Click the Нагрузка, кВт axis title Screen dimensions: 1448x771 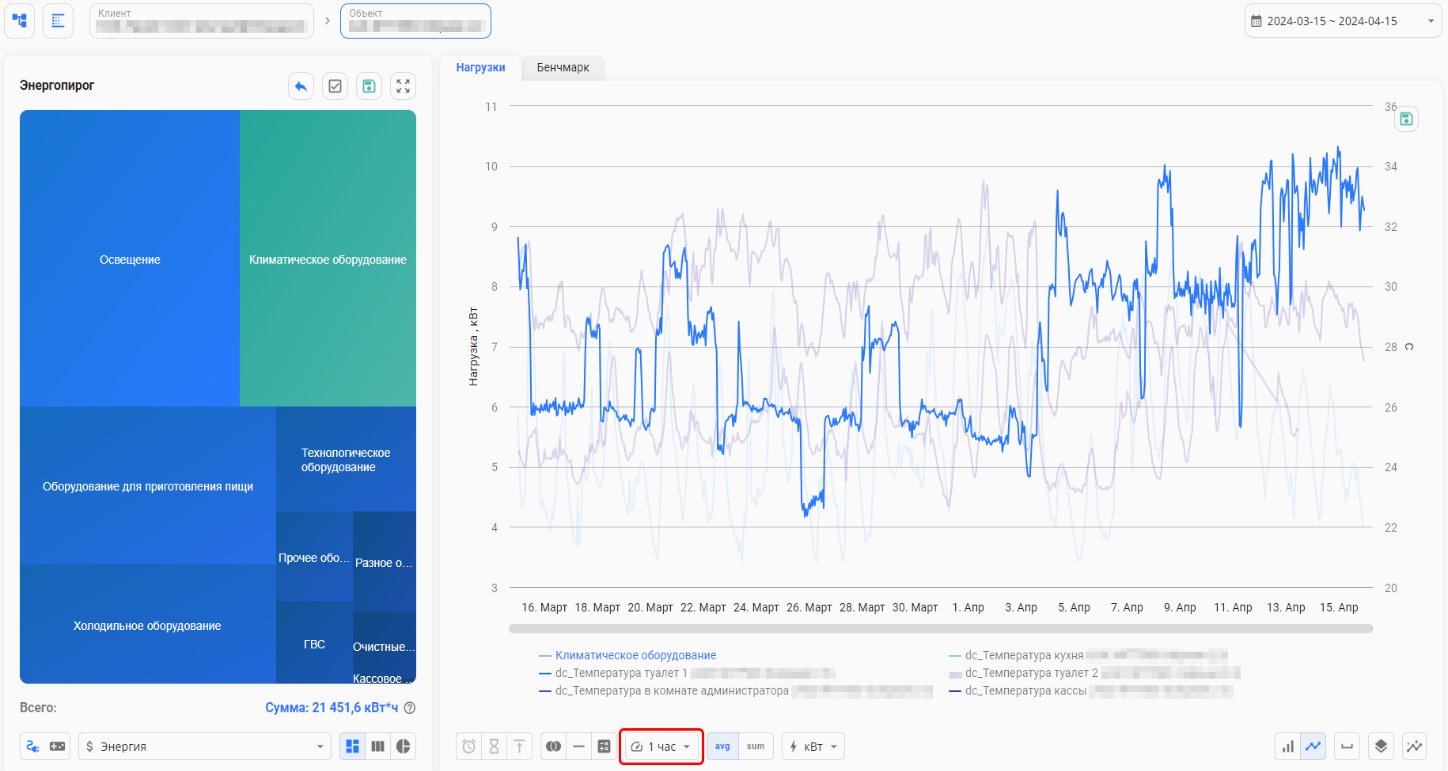click(474, 346)
